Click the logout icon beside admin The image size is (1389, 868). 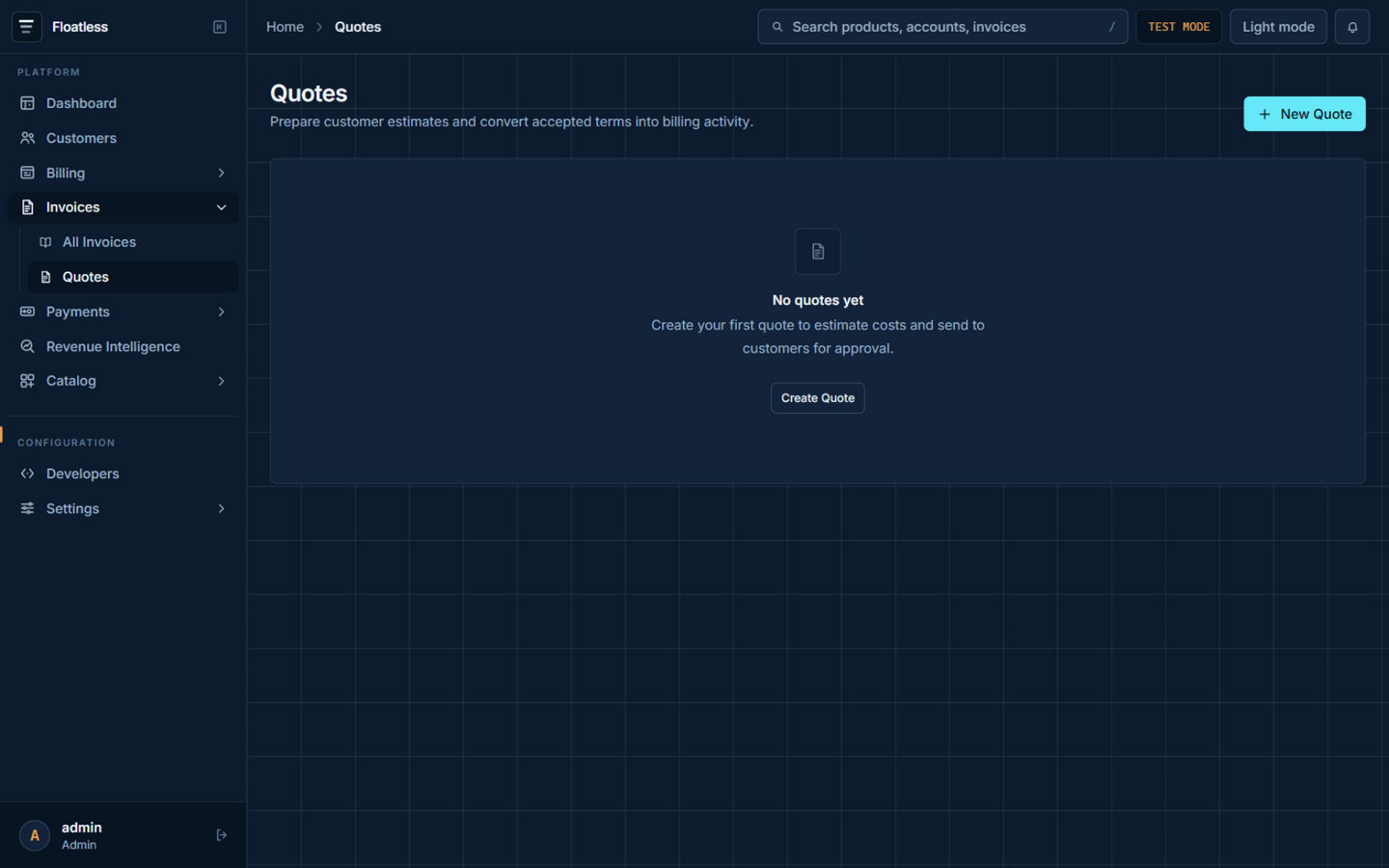click(221, 835)
